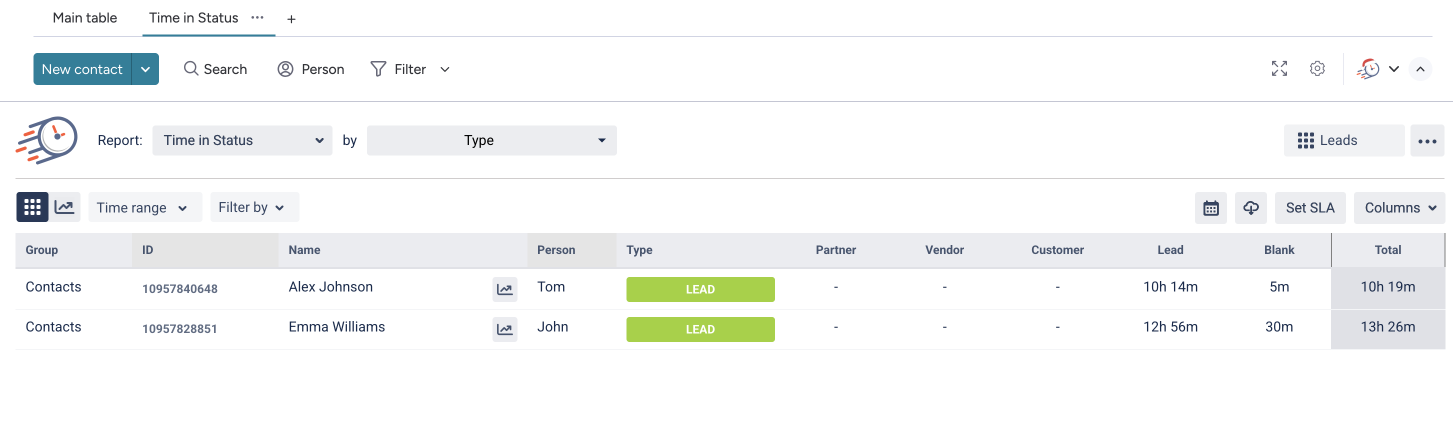
Task: Click the New contact button
Action: [x=82, y=69]
